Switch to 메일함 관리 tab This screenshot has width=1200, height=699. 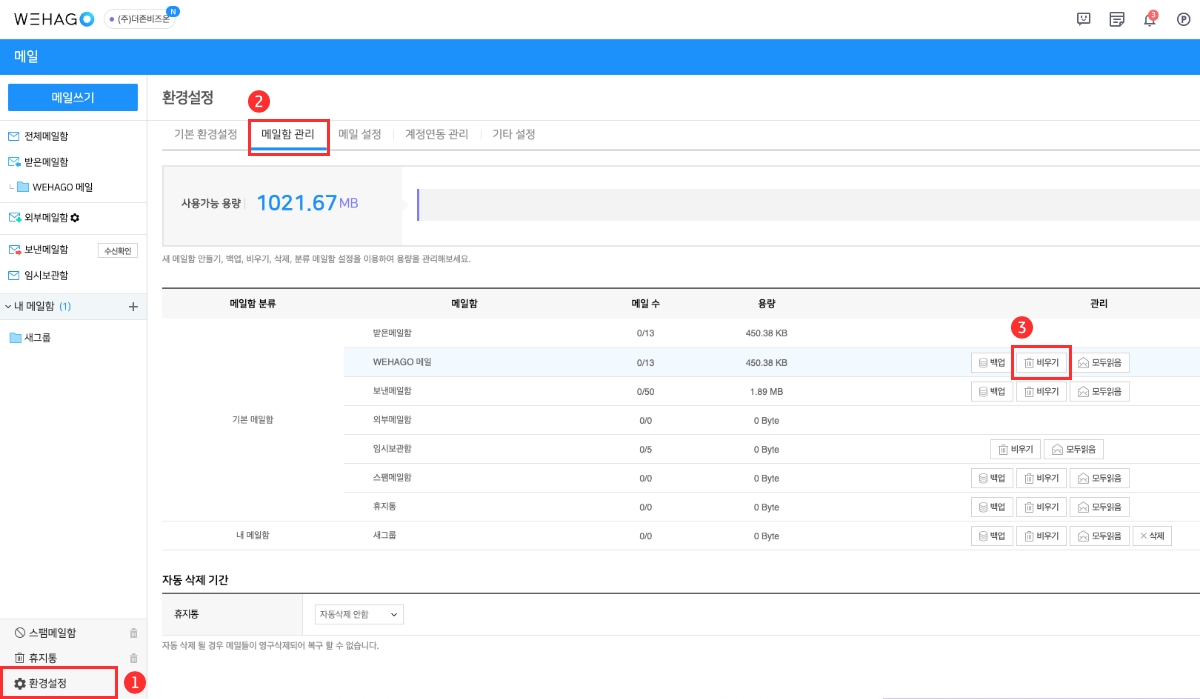(x=288, y=134)
